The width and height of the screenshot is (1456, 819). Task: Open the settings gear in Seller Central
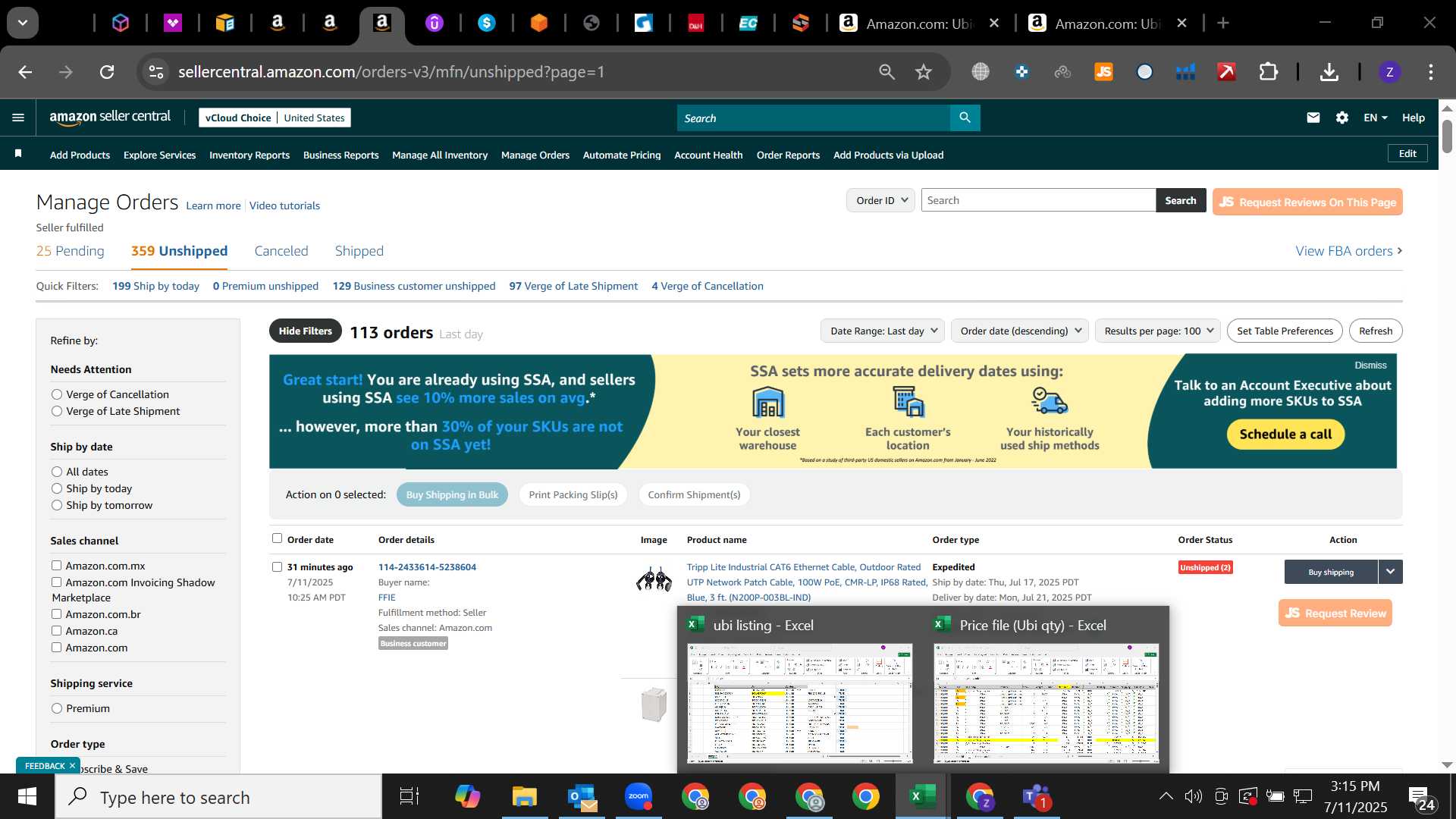(x=1342, y=118)
